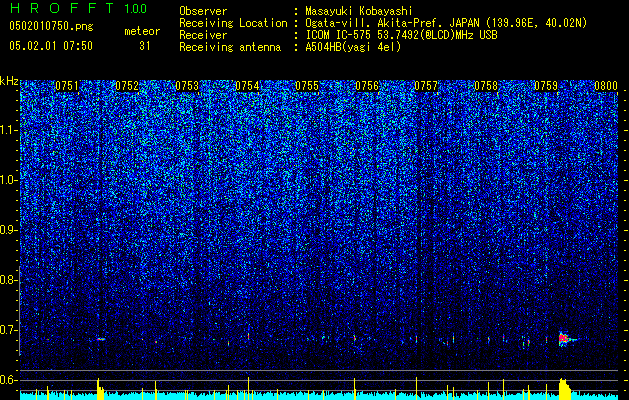Click the 0.7 kHz axis label

[x=9, y=330]
